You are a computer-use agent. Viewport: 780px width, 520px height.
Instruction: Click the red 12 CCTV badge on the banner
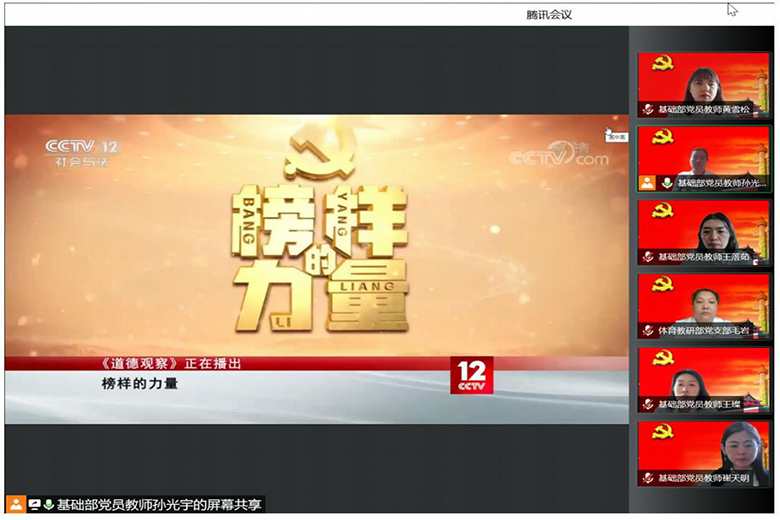coord(471,375)
